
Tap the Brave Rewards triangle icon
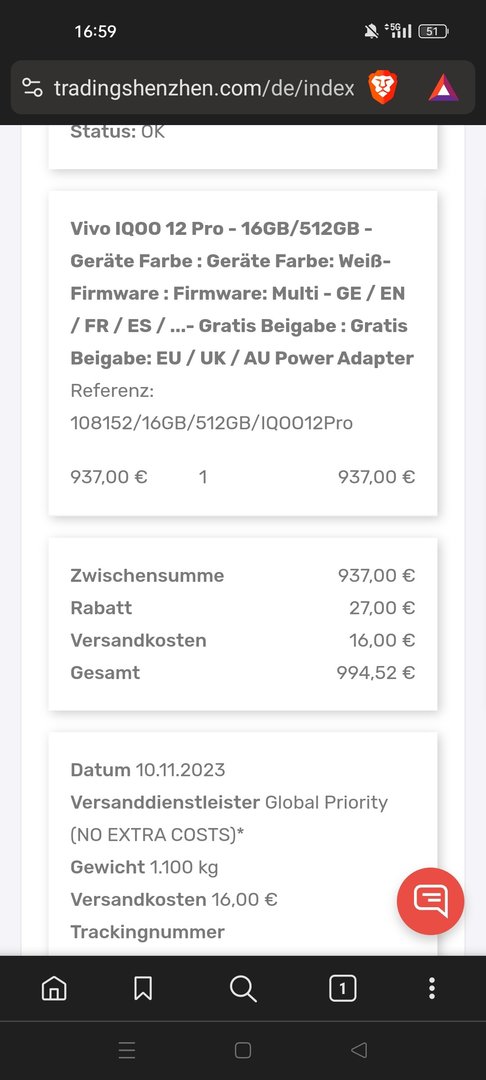click(443, 88)
